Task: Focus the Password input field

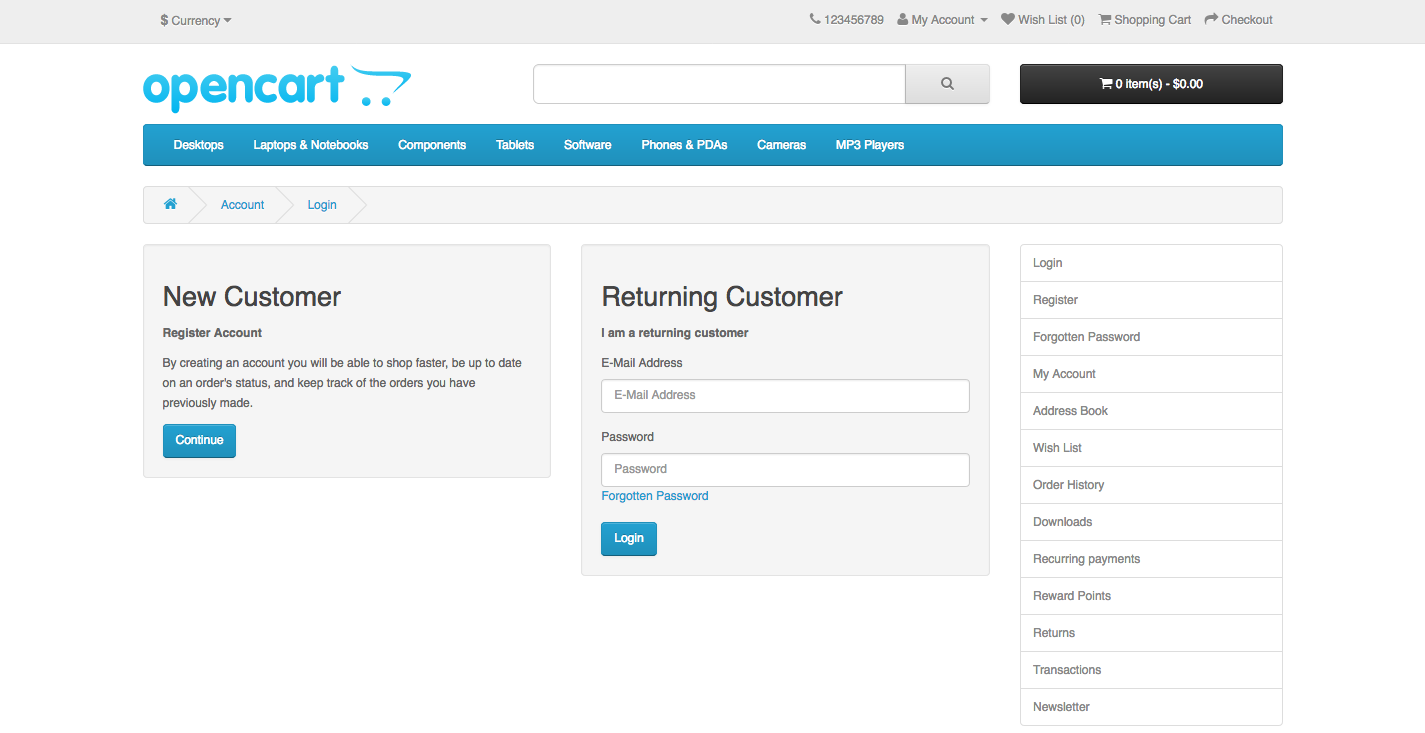Action: 785,470
